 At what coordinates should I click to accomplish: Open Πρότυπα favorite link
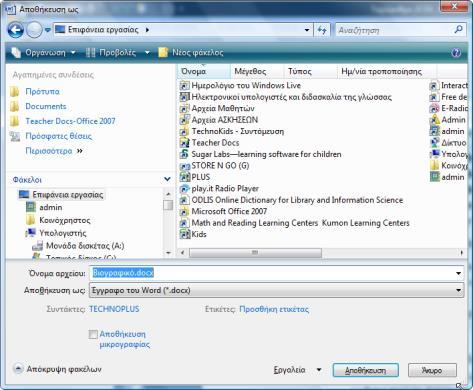click(x=42, y=91)
